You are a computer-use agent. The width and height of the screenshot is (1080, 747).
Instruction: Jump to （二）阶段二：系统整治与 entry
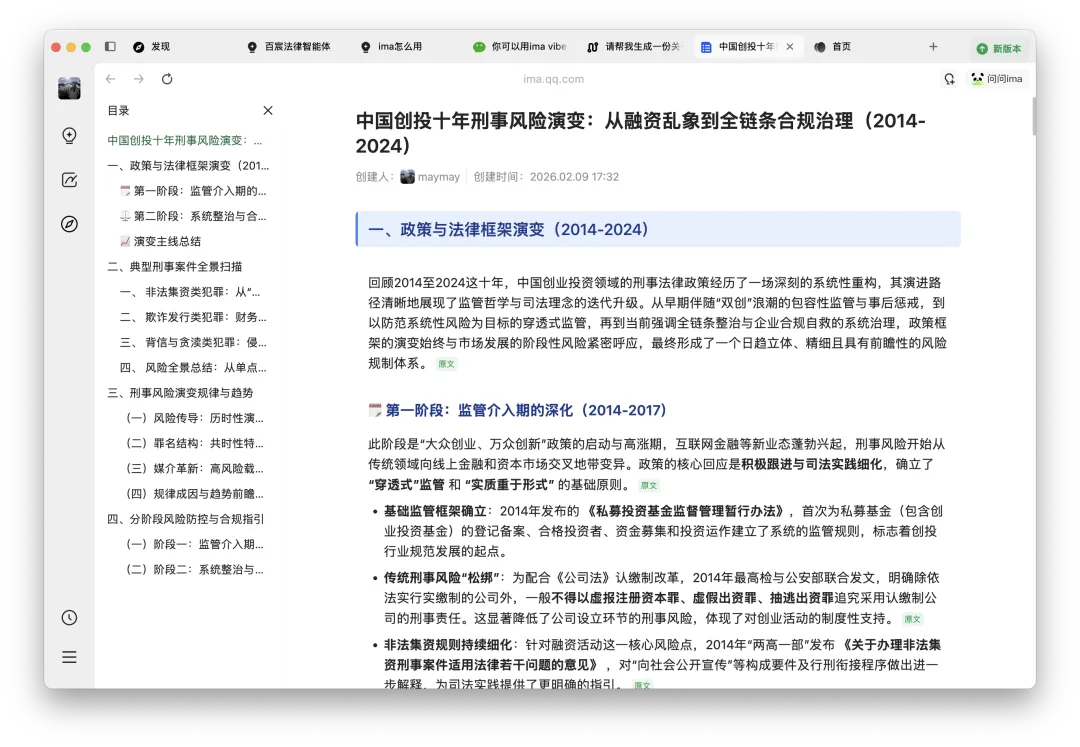[x=194, y=569]
